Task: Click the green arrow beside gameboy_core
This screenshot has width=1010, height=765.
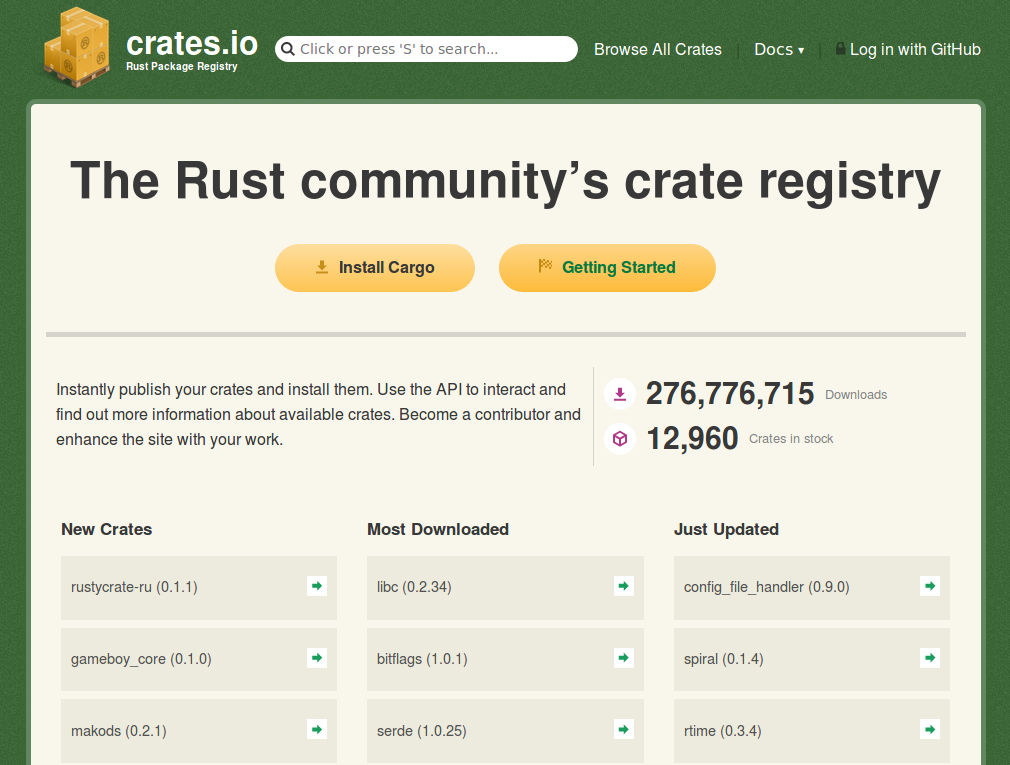Action: click(317, 658)
